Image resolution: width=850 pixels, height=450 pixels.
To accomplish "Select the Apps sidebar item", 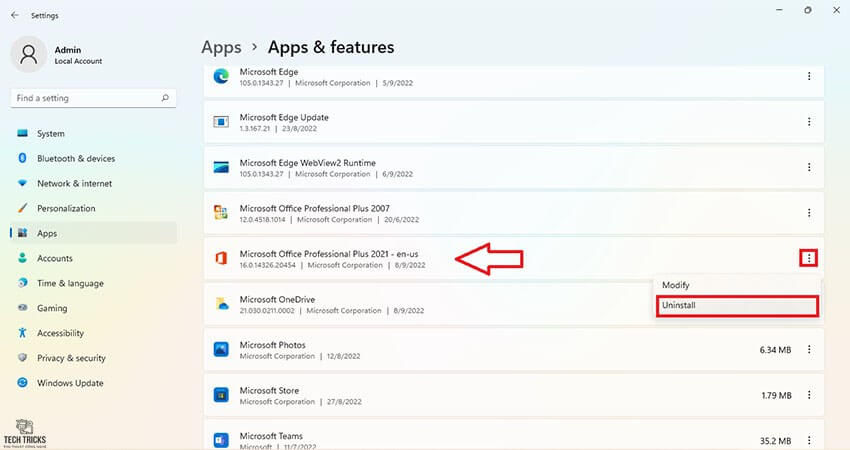I will tap(93, 233).
